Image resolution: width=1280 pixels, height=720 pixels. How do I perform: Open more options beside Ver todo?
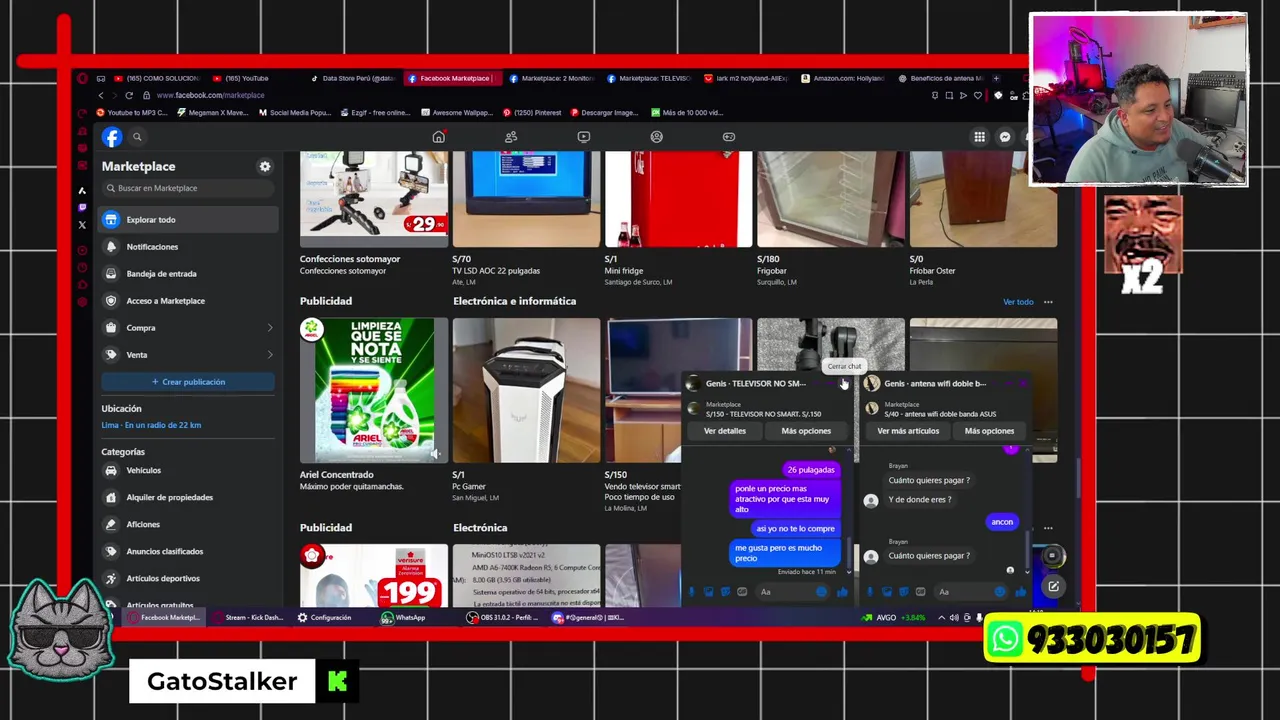pyautogui.click(x=1048, y=302)
